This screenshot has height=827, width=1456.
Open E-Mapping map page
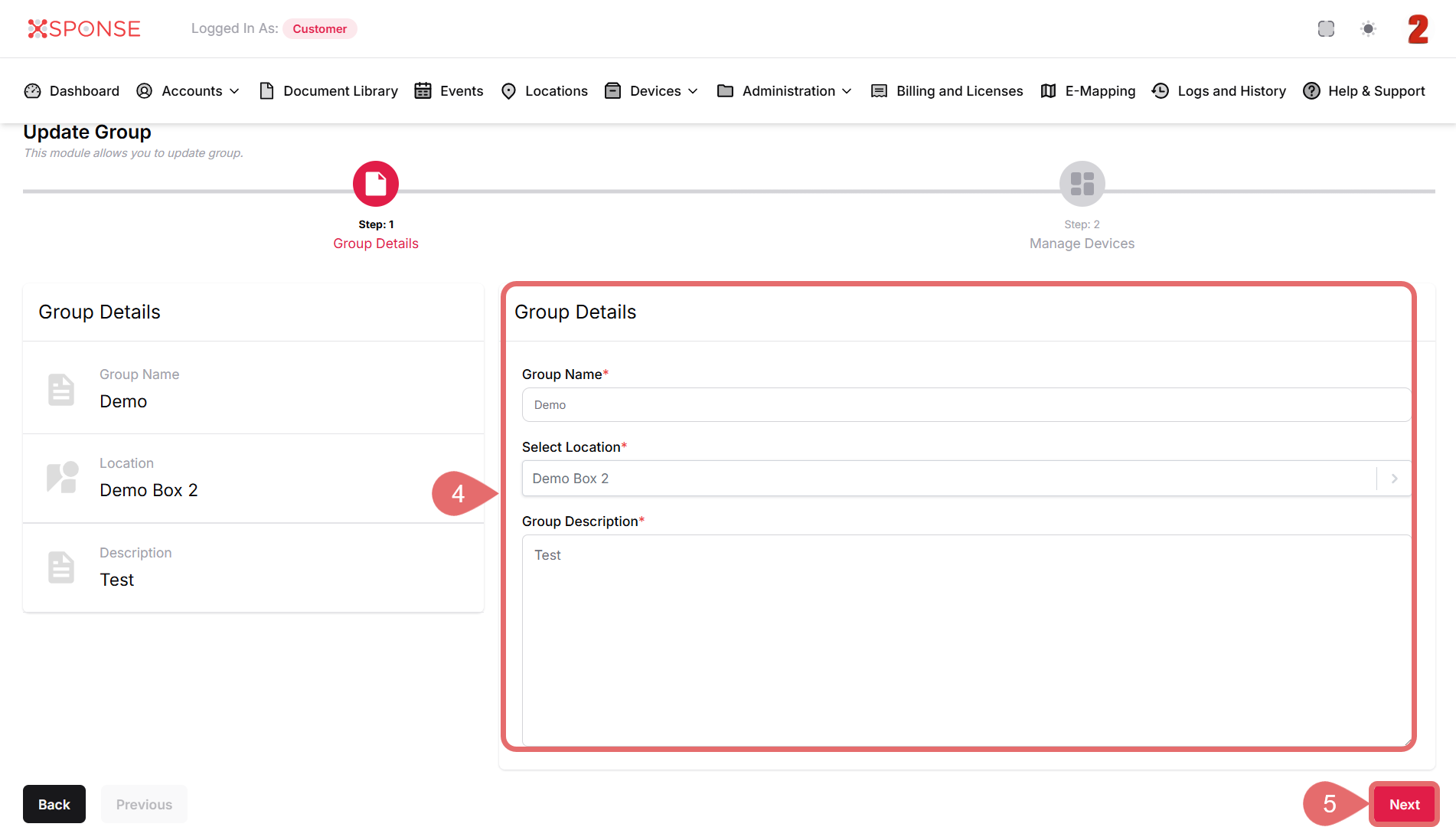[1088, 91]
